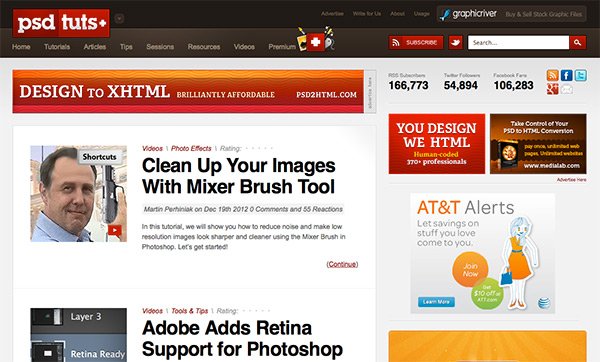
Task: Click the Write for Us link
Action: tap(367, 14)
